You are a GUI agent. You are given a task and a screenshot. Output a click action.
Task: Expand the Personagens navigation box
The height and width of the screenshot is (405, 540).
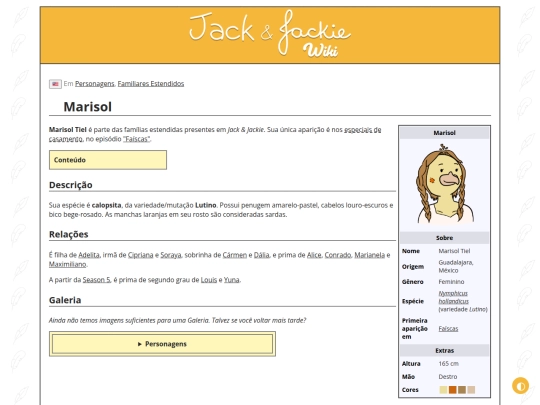162,344
